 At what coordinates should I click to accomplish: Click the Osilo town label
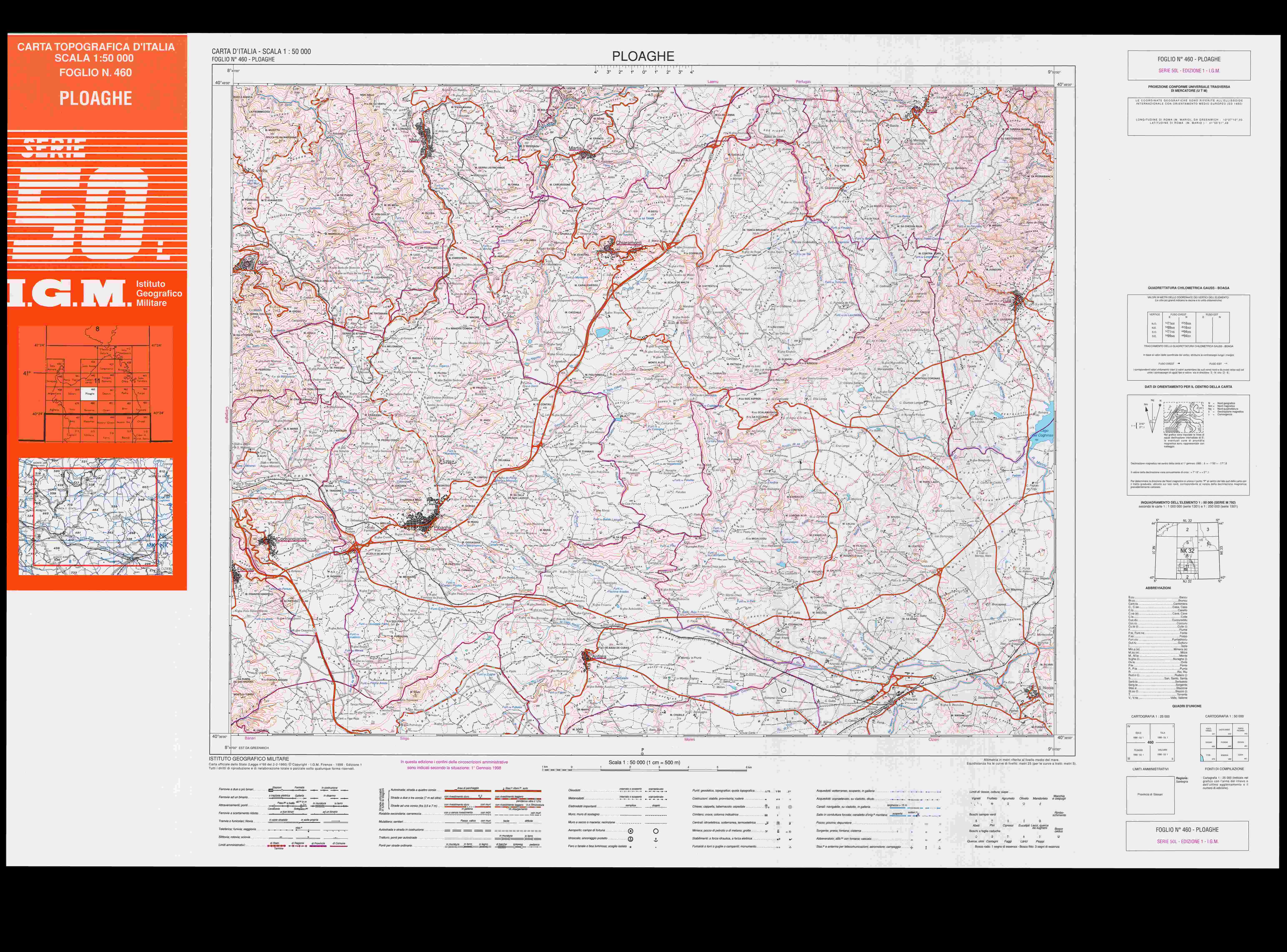point(263,263)
